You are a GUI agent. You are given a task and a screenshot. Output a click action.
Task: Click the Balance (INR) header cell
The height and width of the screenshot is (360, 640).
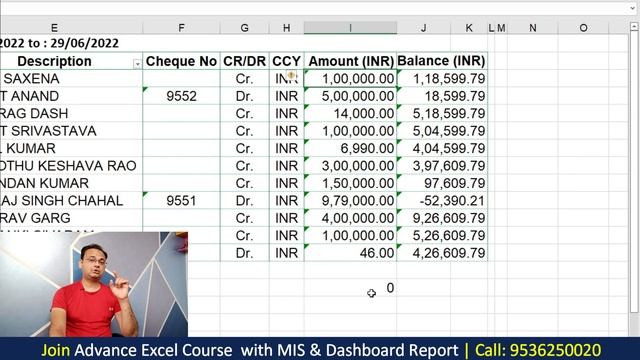442,61
